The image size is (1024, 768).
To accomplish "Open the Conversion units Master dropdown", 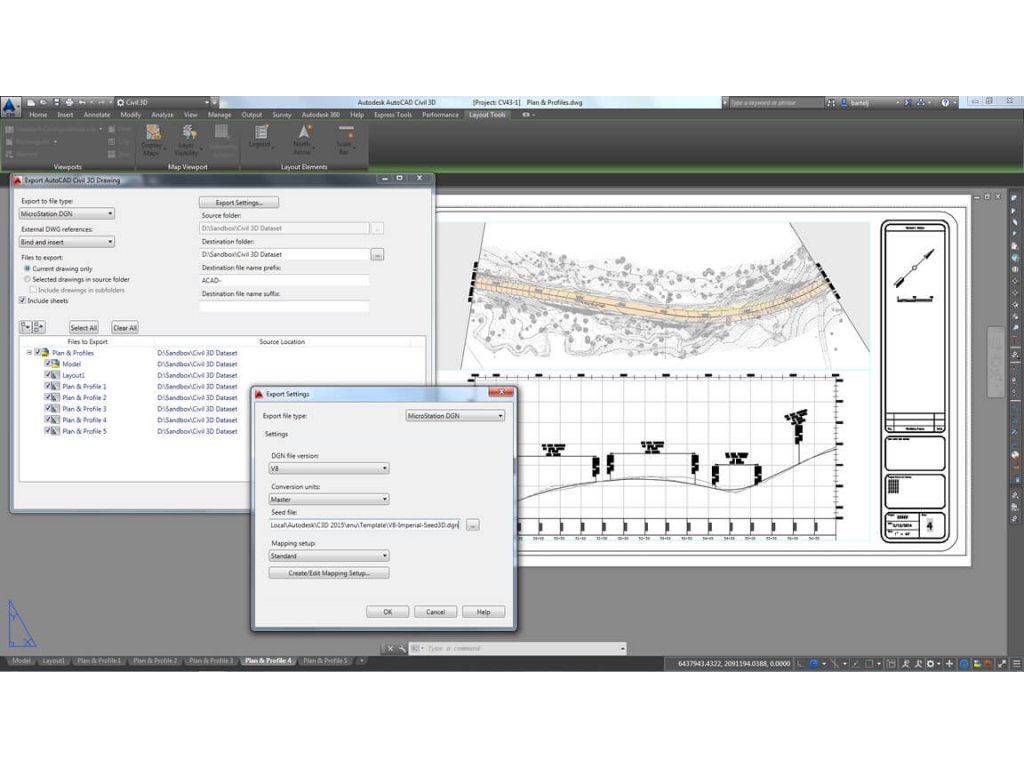I will (329, 499).
